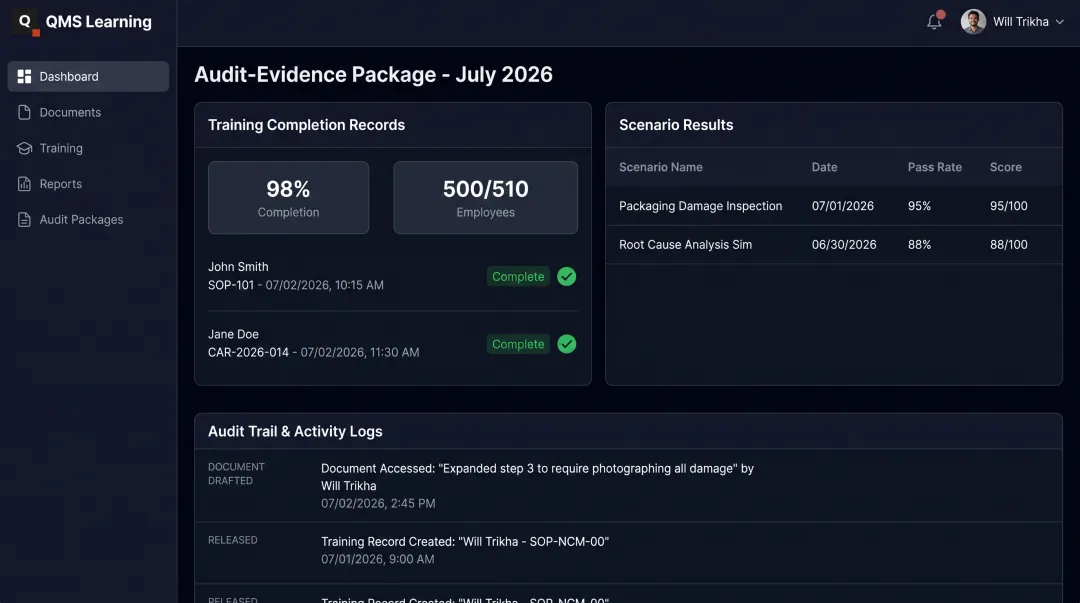Open Documents in the sidebar

(x=88, y=112)
